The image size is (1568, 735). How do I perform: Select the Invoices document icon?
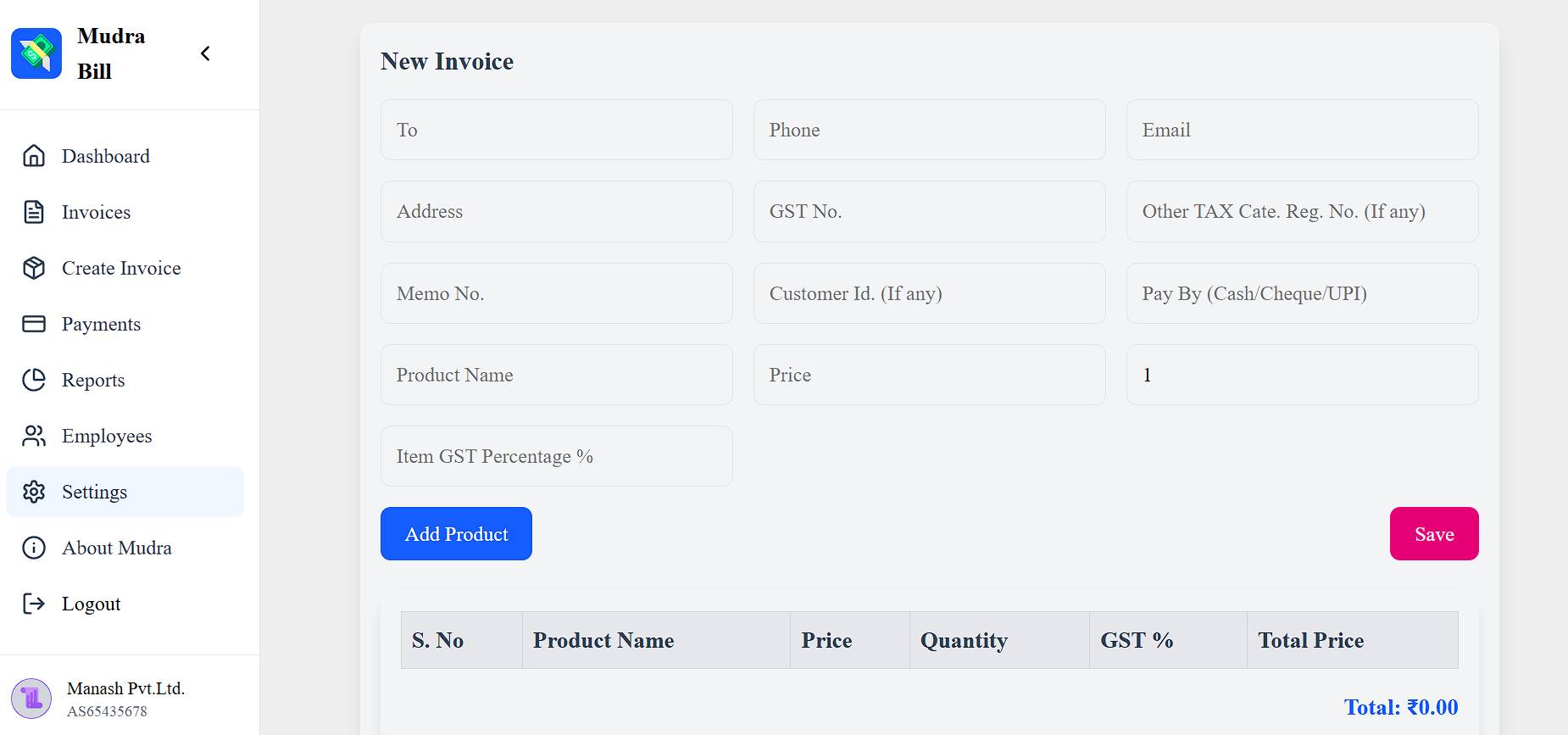tap(33, 212)
